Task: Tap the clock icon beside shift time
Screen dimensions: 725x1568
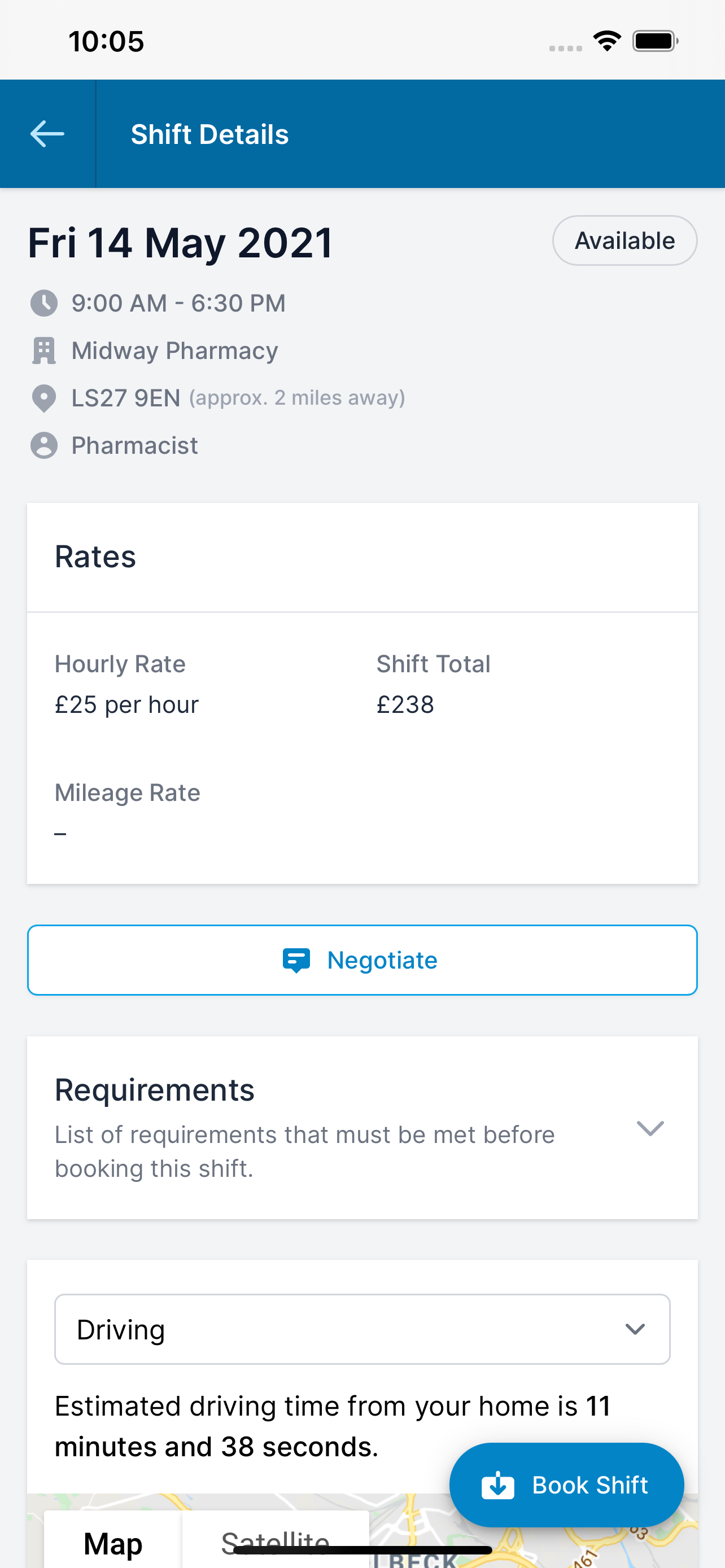Action: 44,303
